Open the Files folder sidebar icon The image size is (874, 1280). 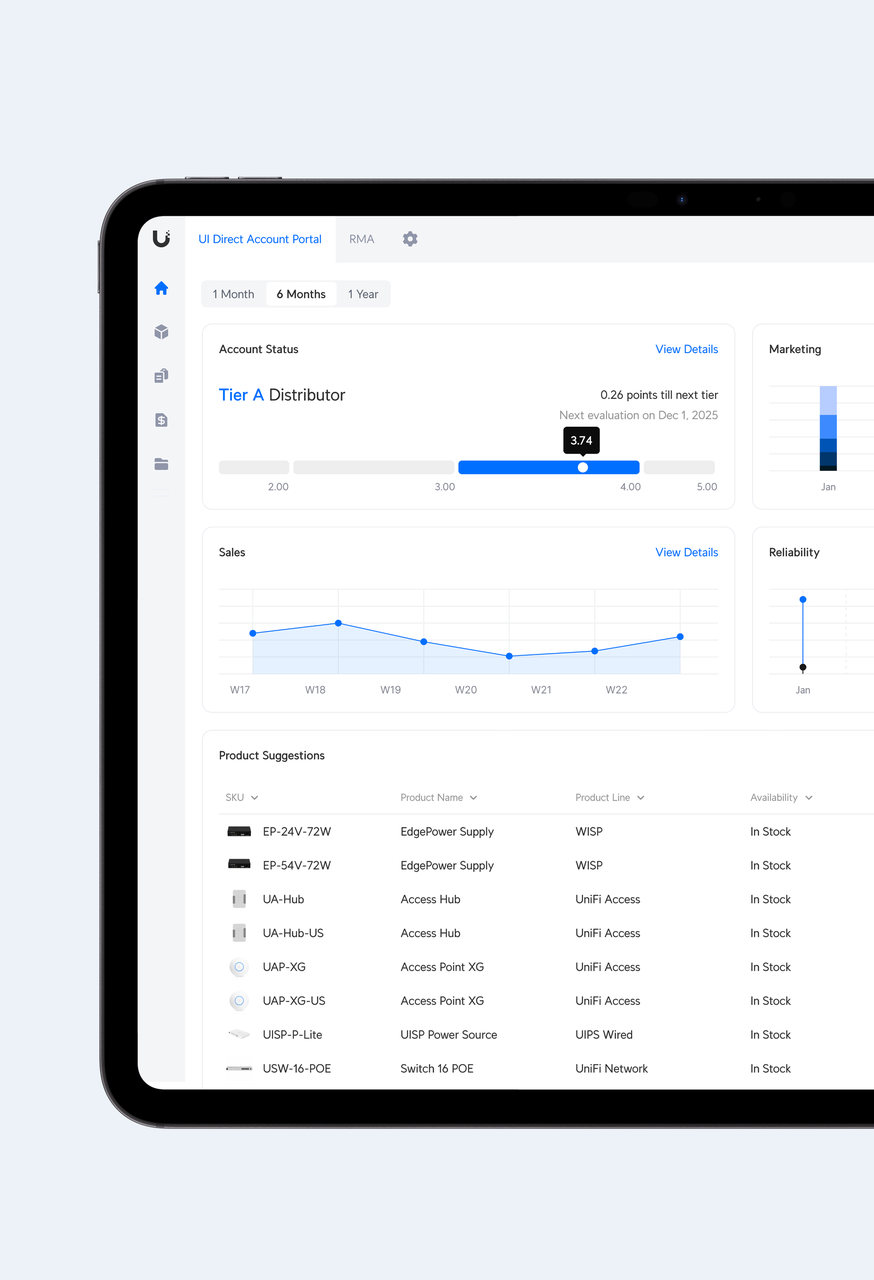coord(161,464)
